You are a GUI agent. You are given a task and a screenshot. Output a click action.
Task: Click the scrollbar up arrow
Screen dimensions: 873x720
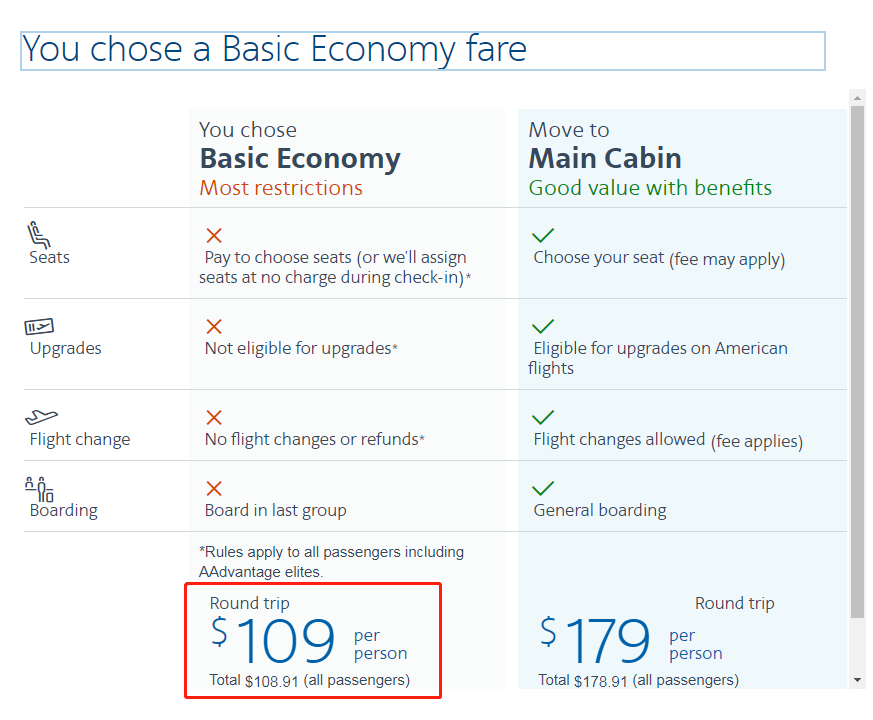857,97
